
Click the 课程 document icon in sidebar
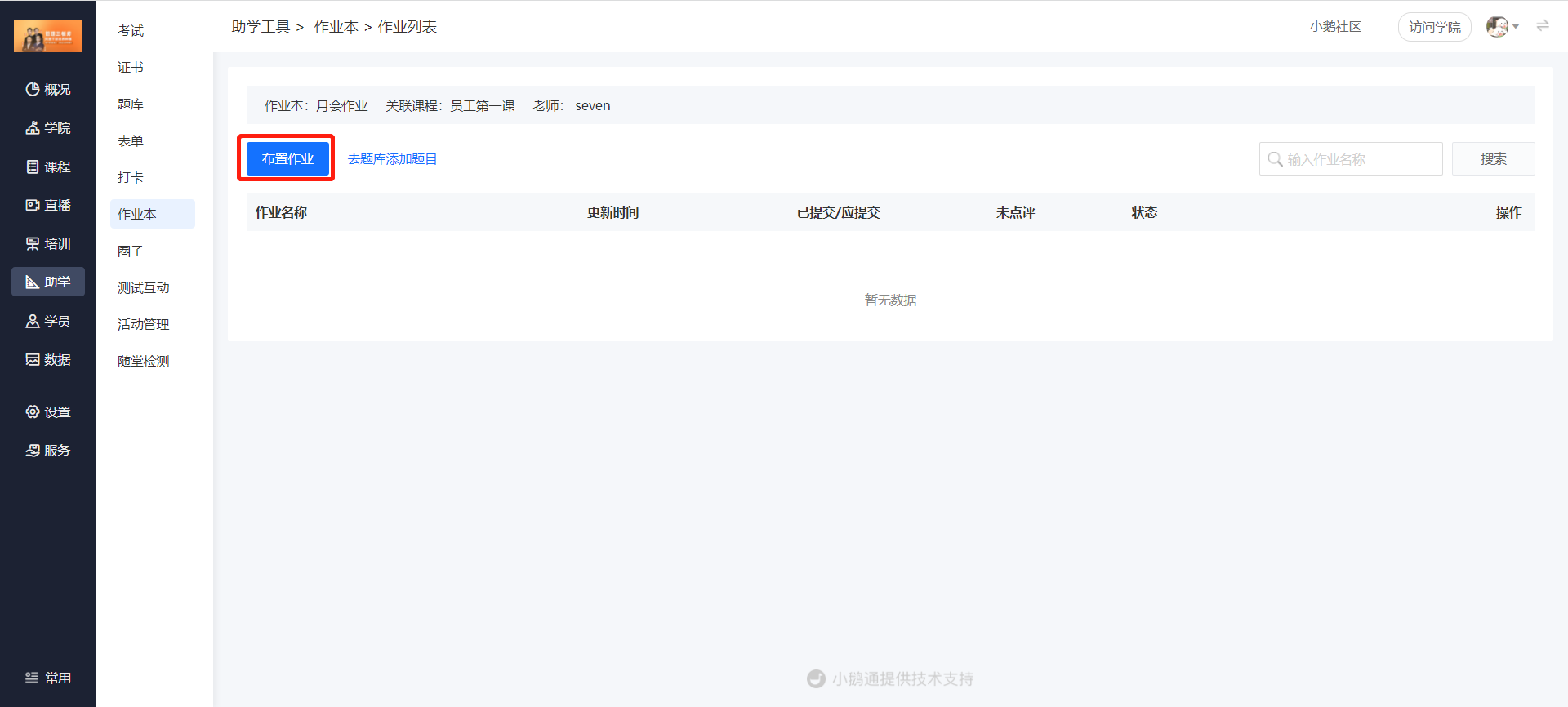pyautogui.click(x=32, y=167)
